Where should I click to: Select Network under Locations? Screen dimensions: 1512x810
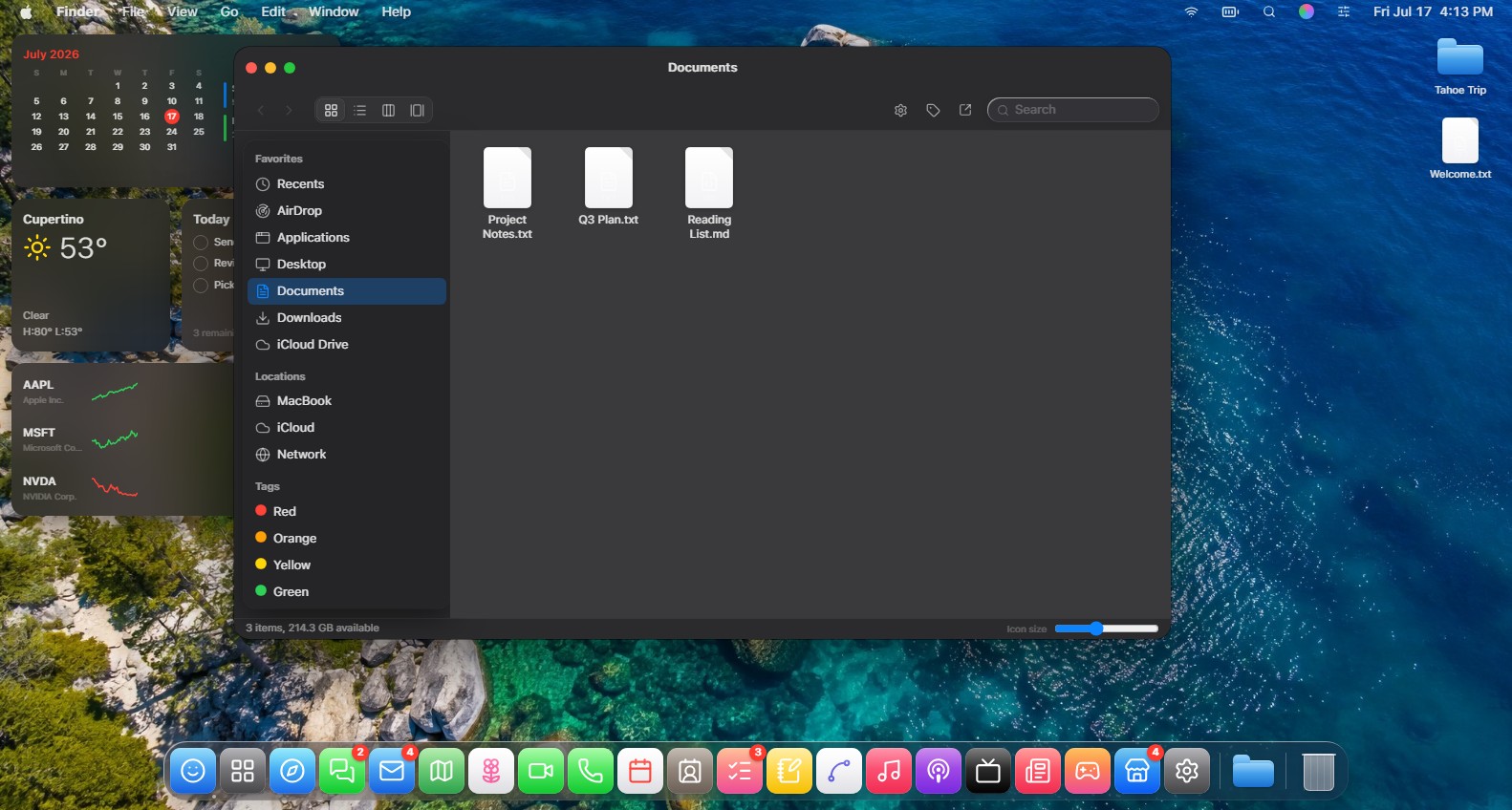click(x=346, y=454)
